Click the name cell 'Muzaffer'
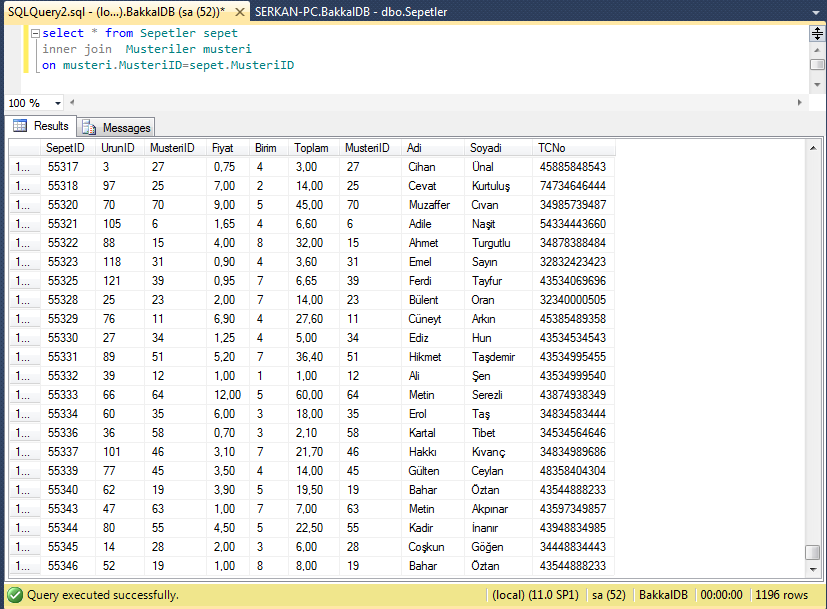 433,205
